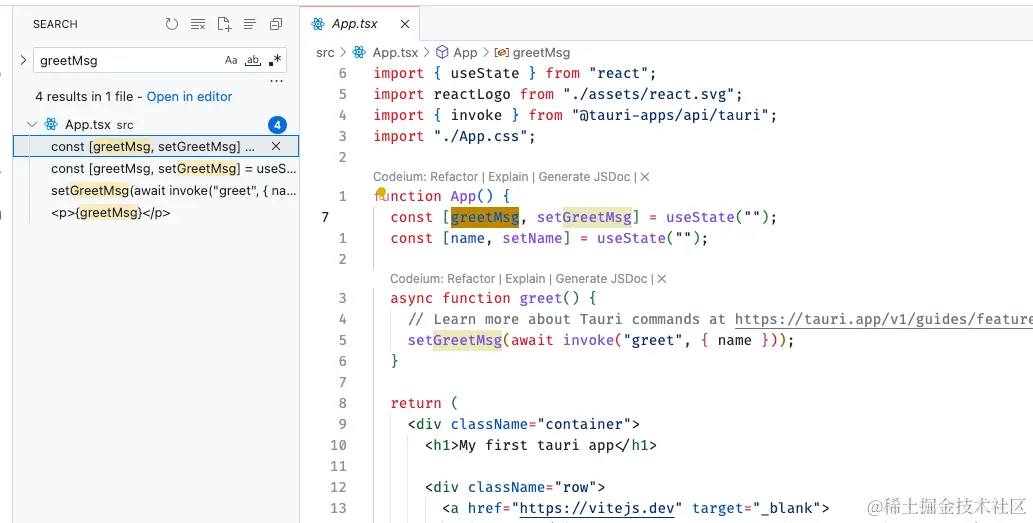Click Refactor above async function greet

coord(471,279)
